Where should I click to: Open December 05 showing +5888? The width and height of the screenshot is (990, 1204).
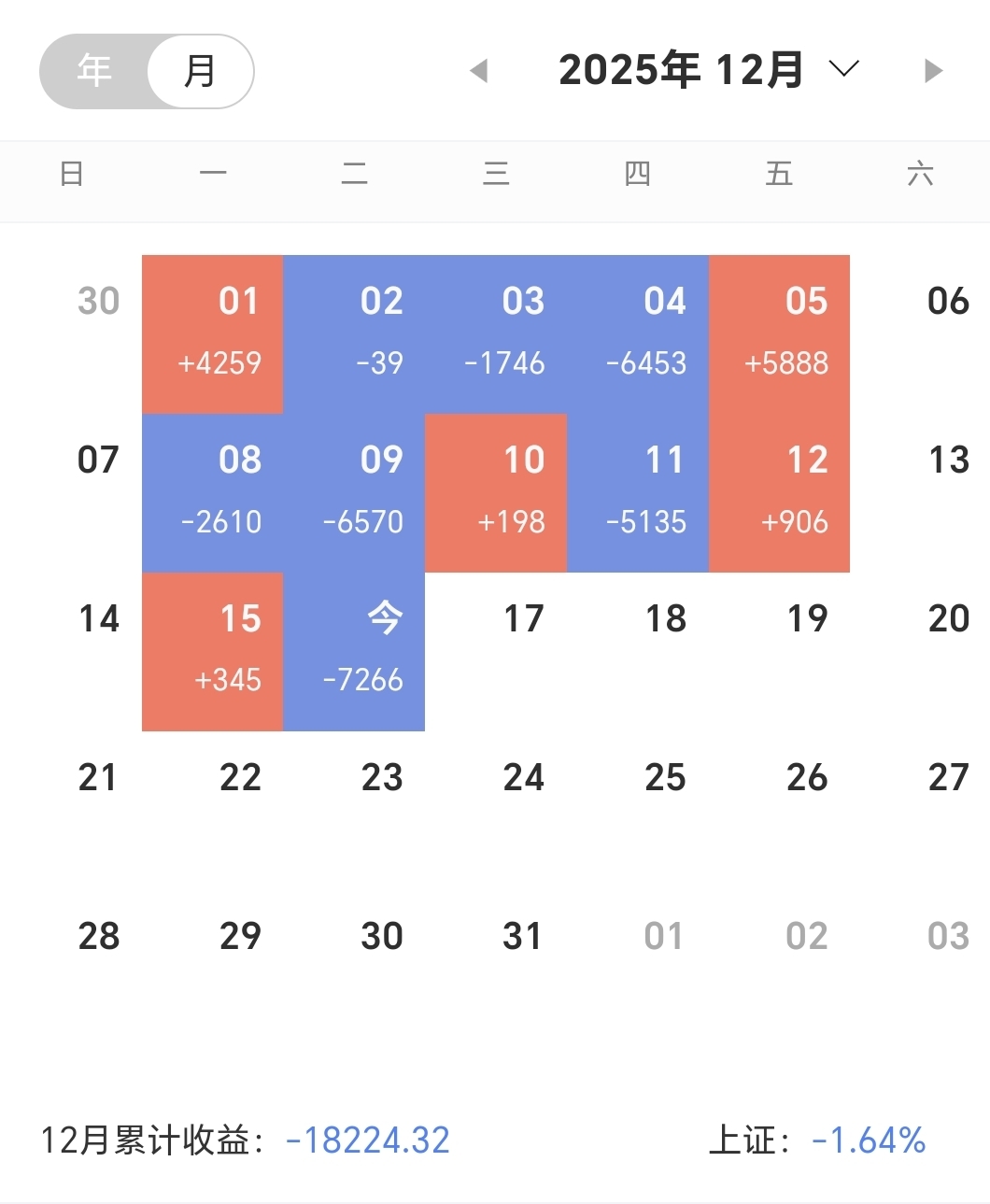pyautogui.click(x=780, y=334)
